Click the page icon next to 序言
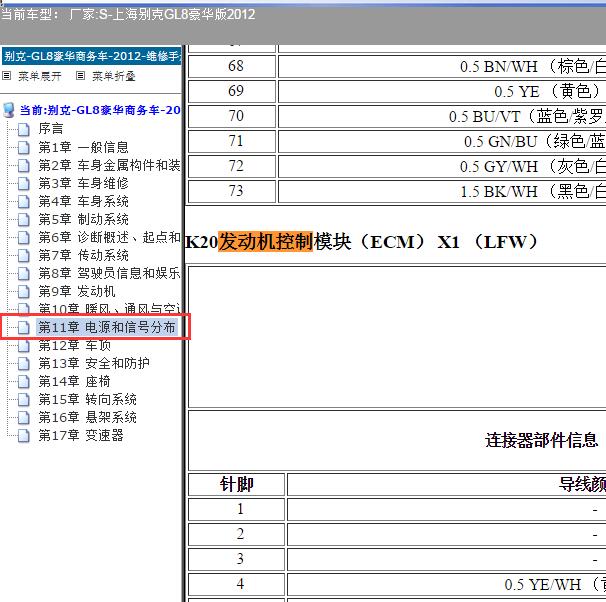This screenshot has width=606, height=602. (x=24, y=129)
